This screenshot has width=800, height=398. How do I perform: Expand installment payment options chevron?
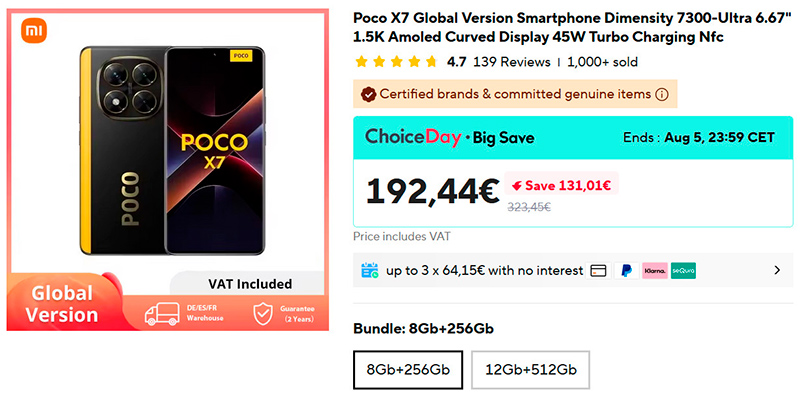777,270
